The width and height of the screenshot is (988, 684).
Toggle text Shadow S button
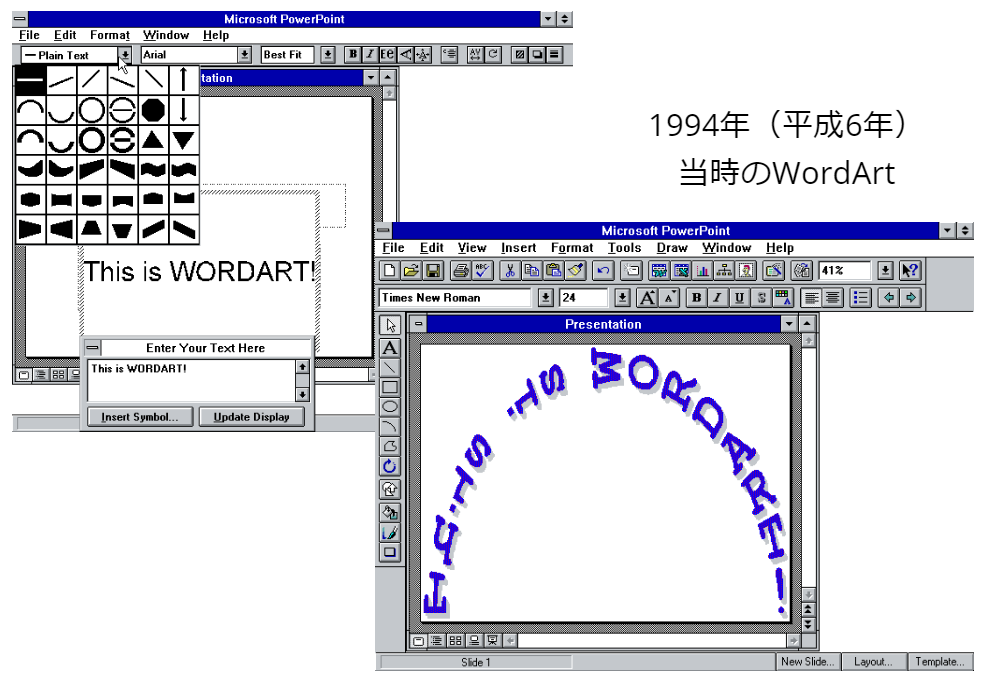click(x=761, y=298)
